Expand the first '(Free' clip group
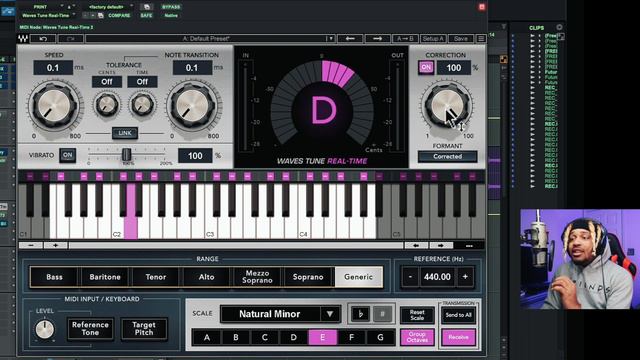Image resolution: width=640 pixels, height=360 pixels. point(532,36)
